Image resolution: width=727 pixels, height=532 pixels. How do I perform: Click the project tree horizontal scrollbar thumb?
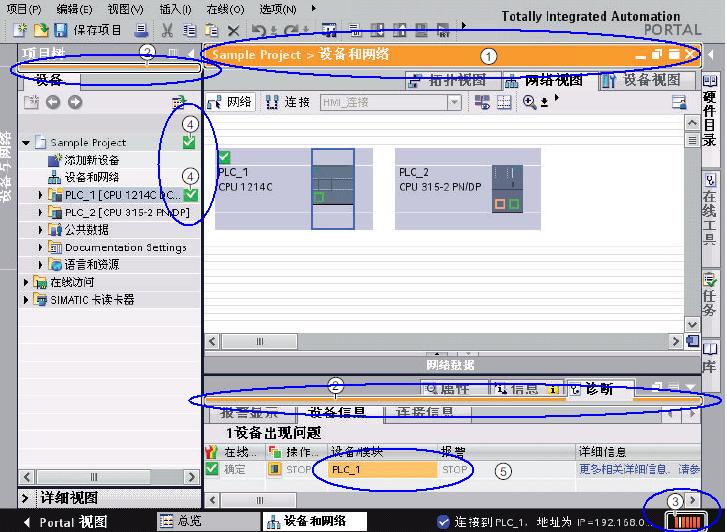point(94,477)
